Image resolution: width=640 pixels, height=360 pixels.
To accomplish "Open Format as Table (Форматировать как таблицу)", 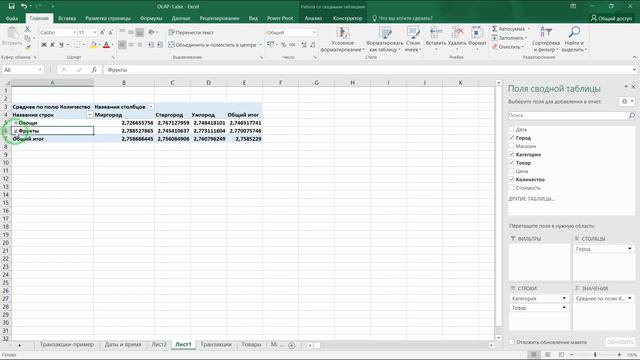I will (x=384, y=40).
